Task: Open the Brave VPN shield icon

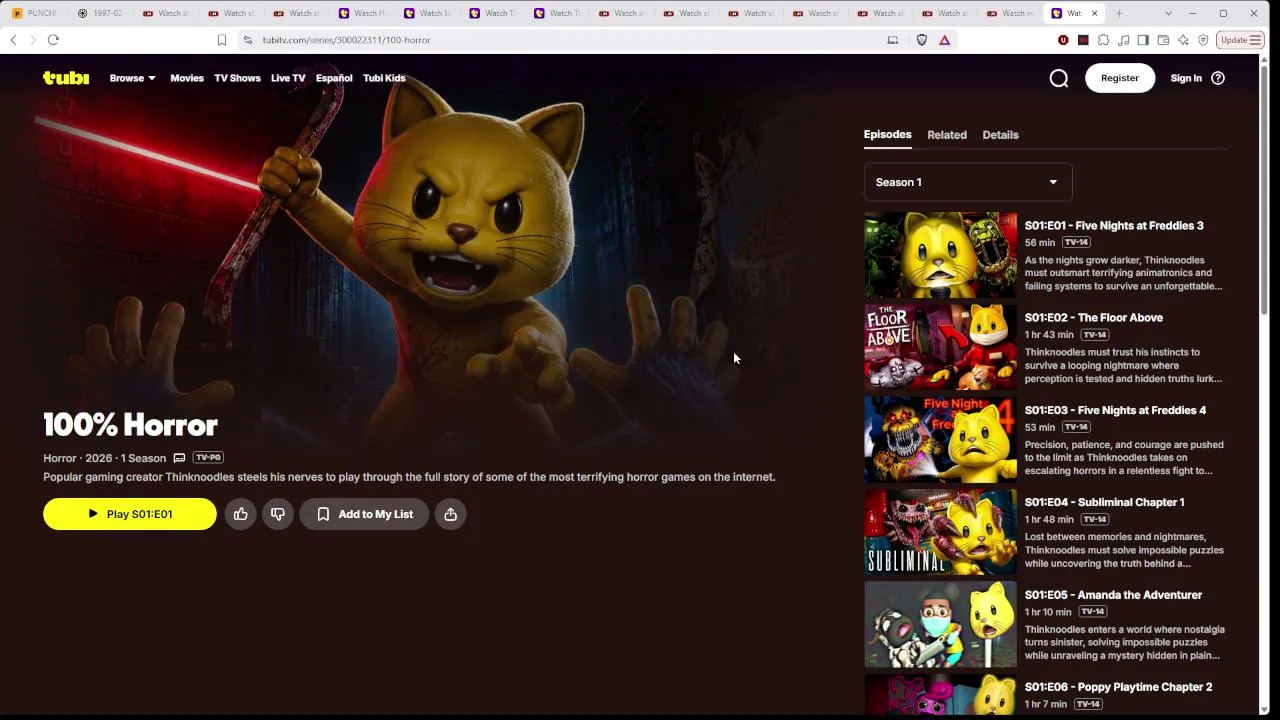Action: pyautogui.click(x=1203, y=40)
